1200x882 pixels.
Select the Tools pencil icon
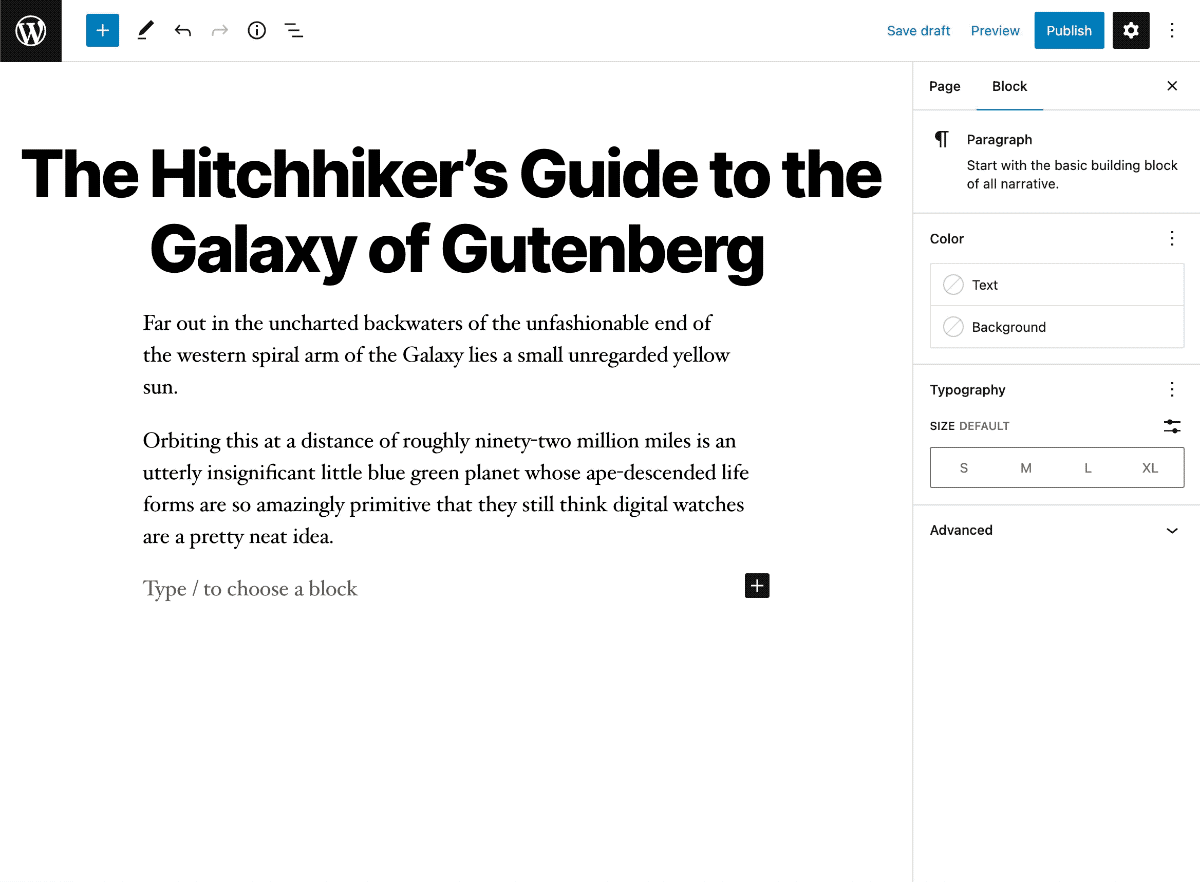pos(146,31)
